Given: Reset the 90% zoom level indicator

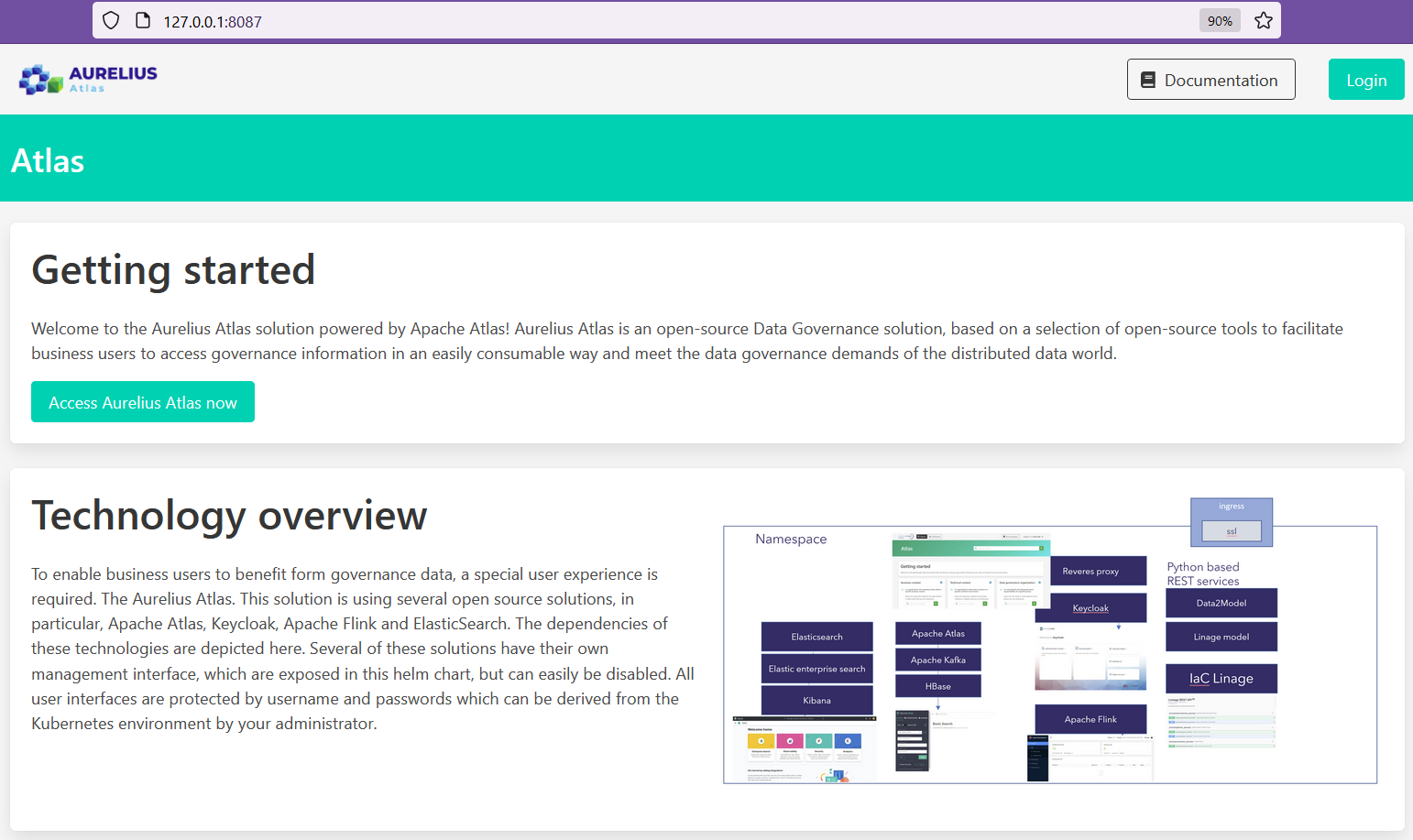Looking at the screenshot, I should tap(1220, 21).
